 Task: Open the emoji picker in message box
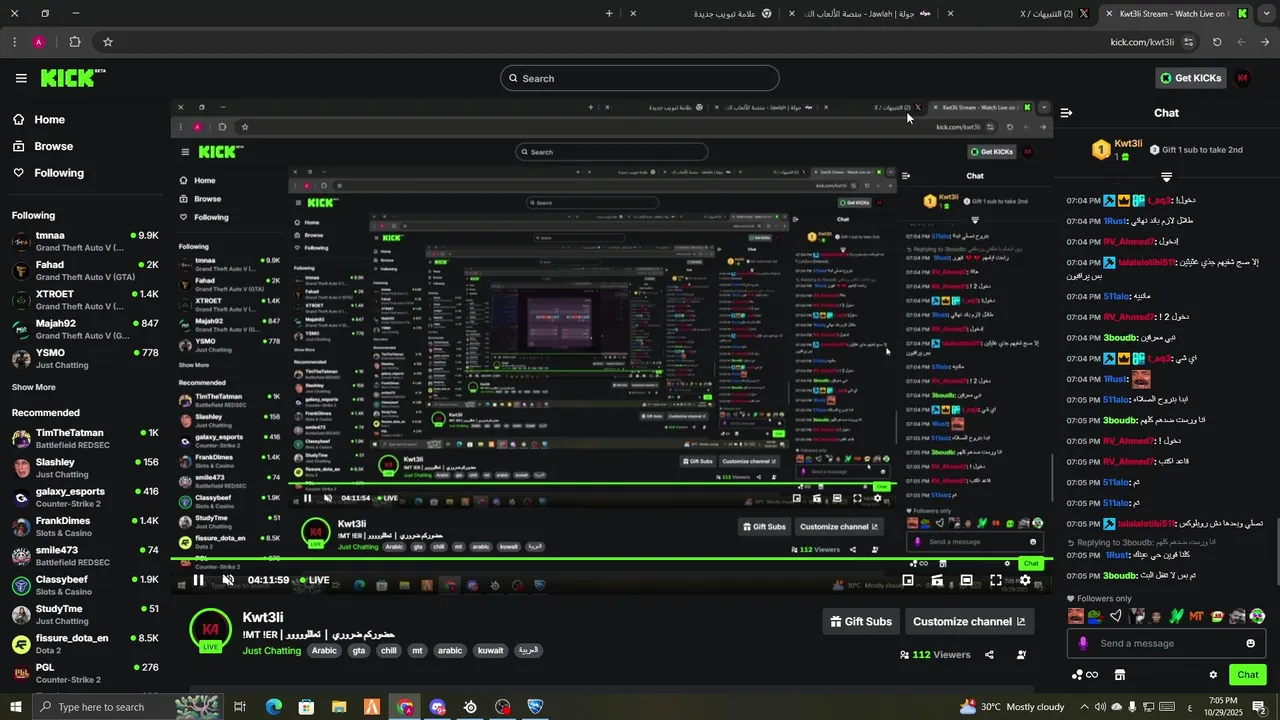1250,643
